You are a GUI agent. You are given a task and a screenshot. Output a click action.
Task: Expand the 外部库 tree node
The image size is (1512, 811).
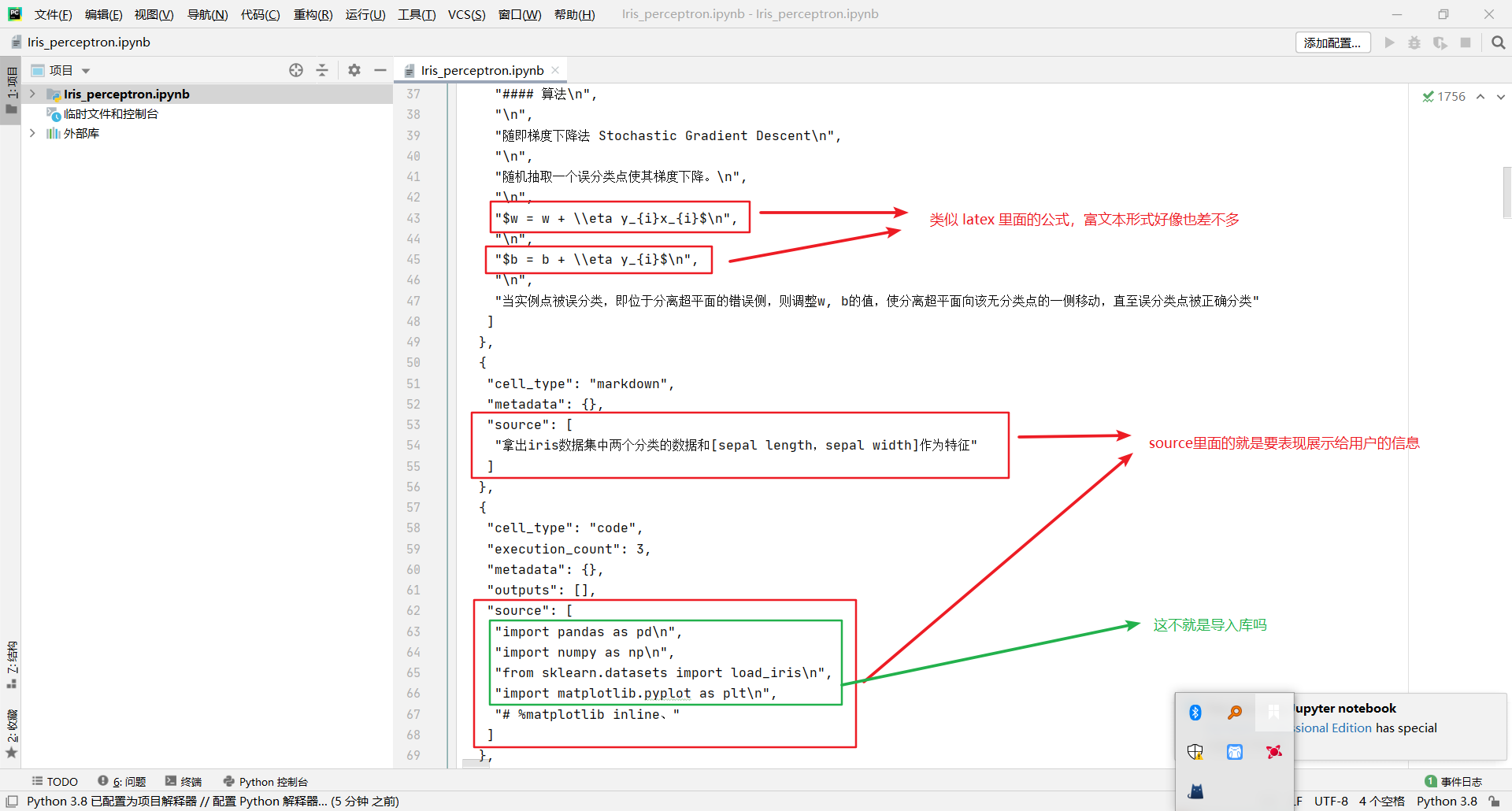pos(32,133)
